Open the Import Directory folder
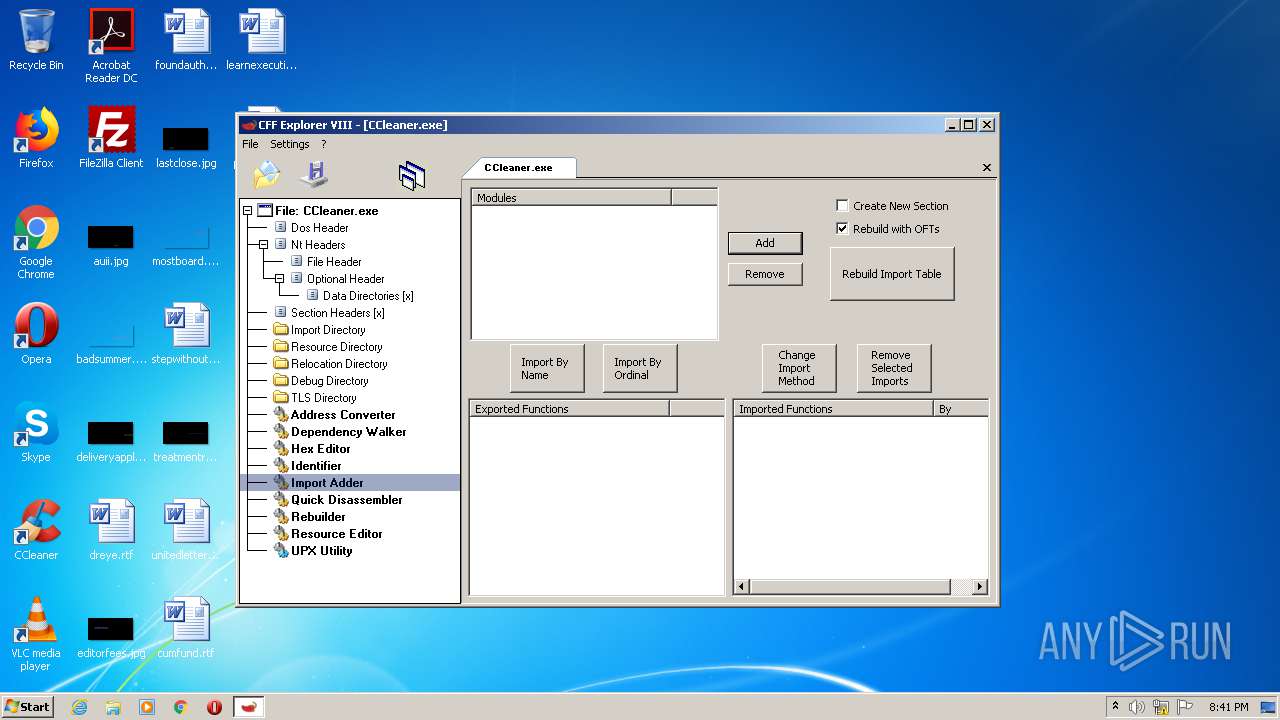Viewport: 1280px width, 720px height. 328,330
